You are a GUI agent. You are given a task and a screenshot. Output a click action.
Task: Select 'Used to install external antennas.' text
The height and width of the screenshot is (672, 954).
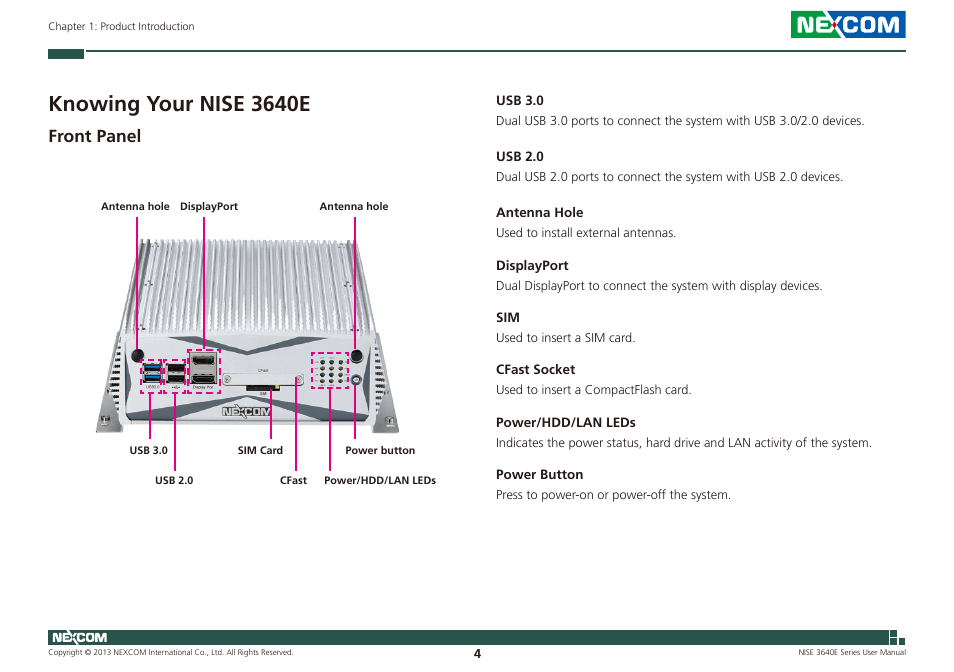pos(586,233)
